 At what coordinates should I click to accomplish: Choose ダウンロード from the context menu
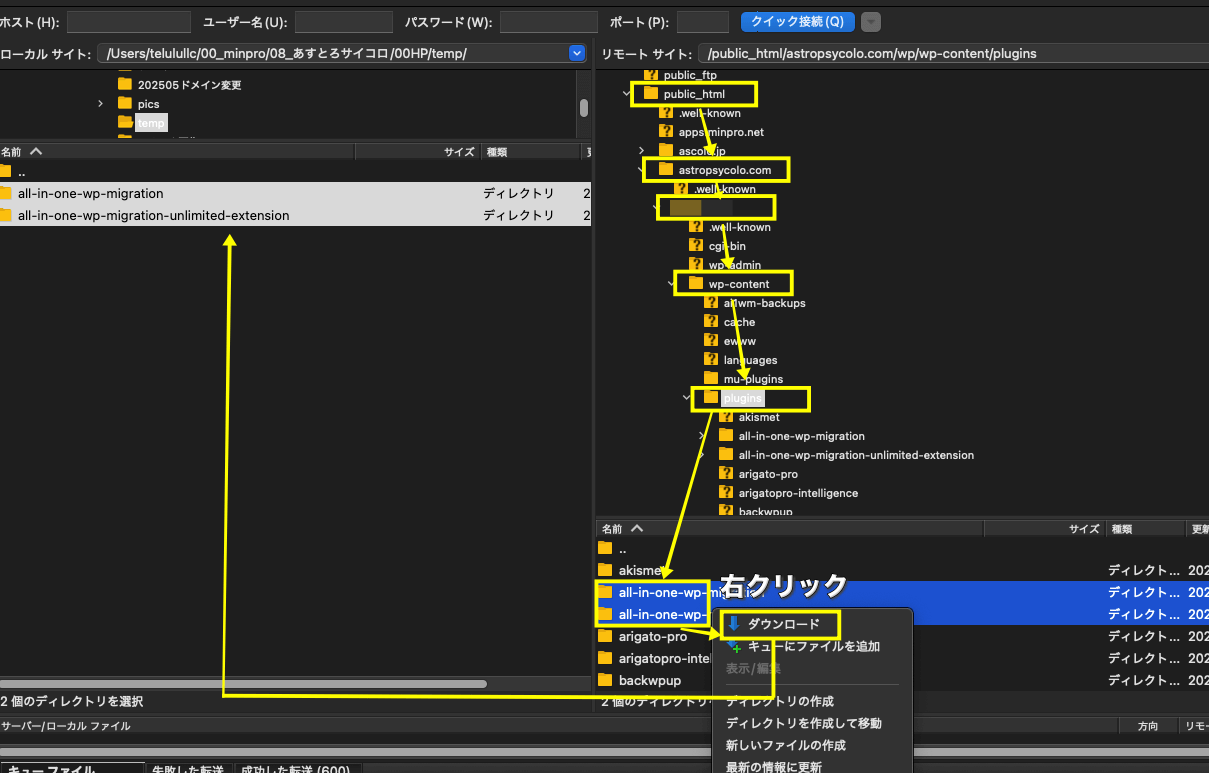[x=783, y=624]
